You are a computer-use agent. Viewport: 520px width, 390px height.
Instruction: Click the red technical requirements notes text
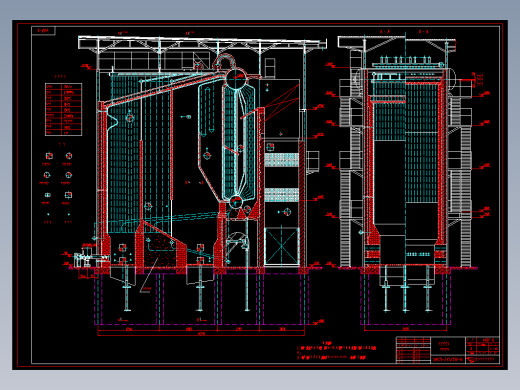pos(337,352)
